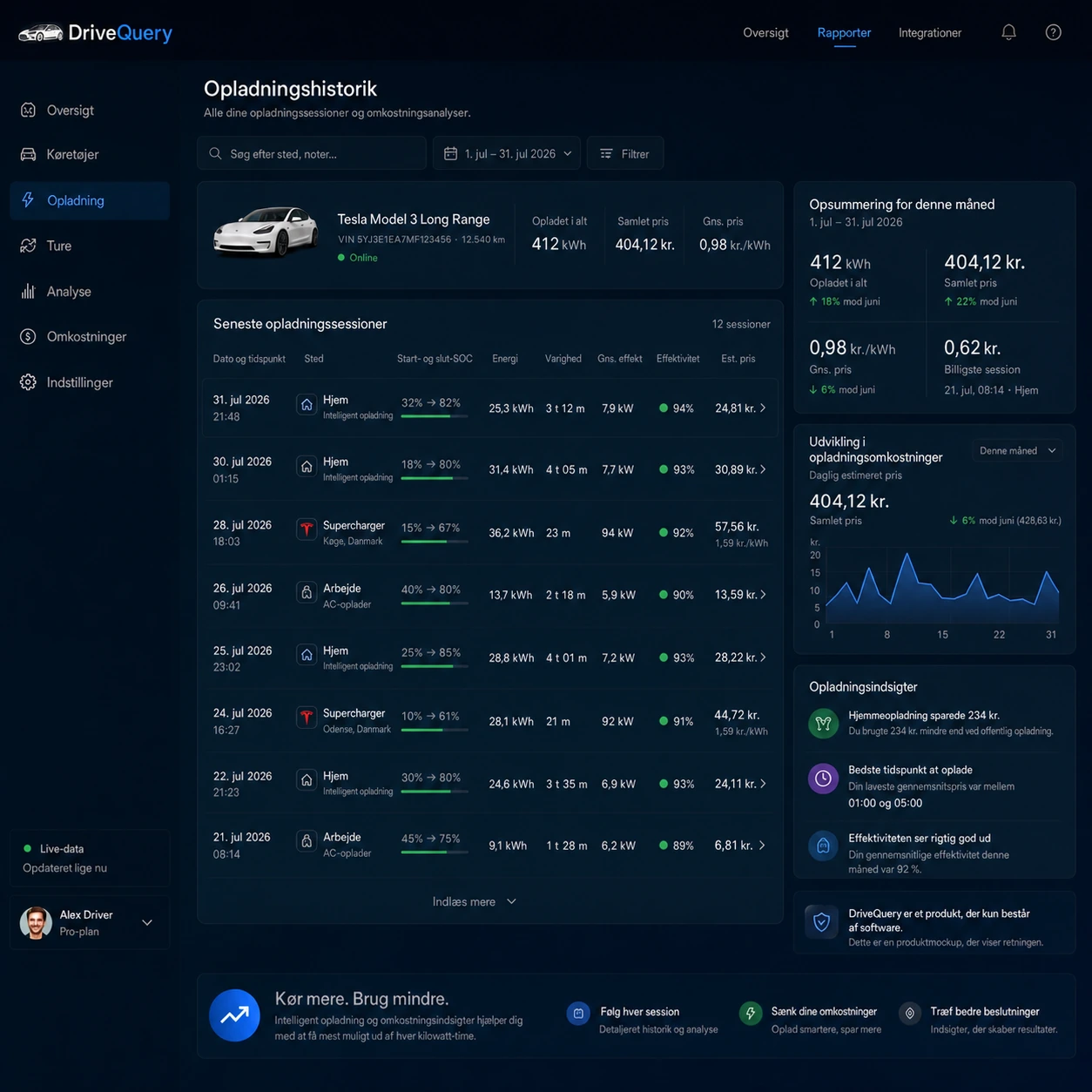This screenshot has height=1092, width=1092.
Task: Click the Indstillinger gear icon
Action: (x=29, y=382)
